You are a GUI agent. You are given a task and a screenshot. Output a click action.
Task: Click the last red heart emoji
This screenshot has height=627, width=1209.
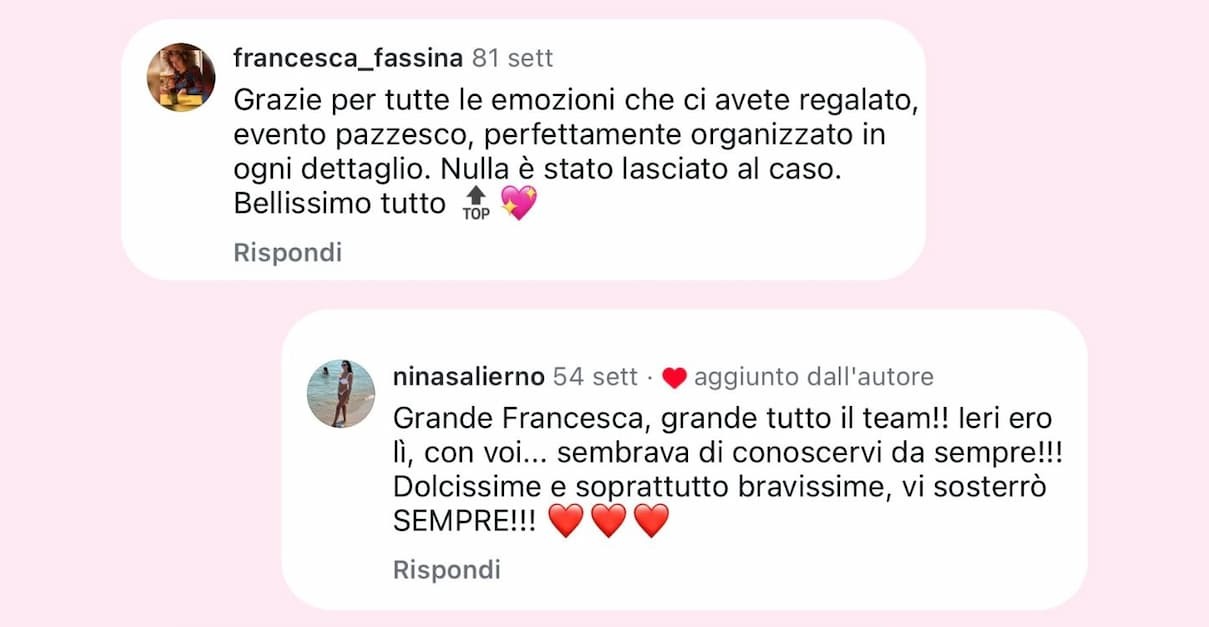coord(651,520)
